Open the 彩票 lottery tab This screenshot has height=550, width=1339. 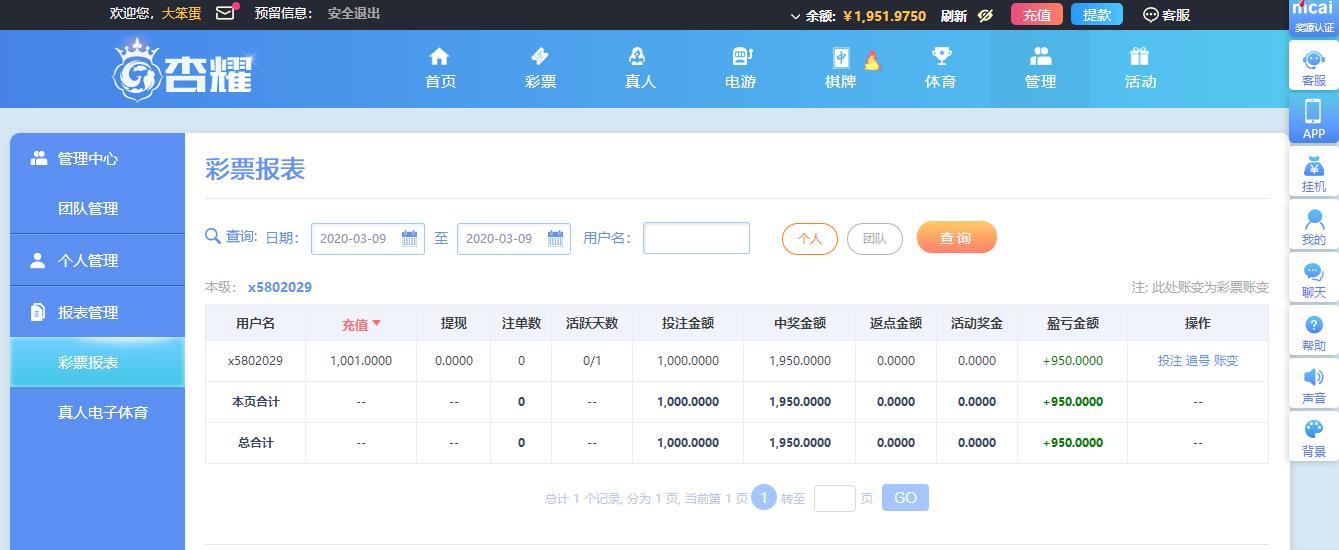coord(540,68)
